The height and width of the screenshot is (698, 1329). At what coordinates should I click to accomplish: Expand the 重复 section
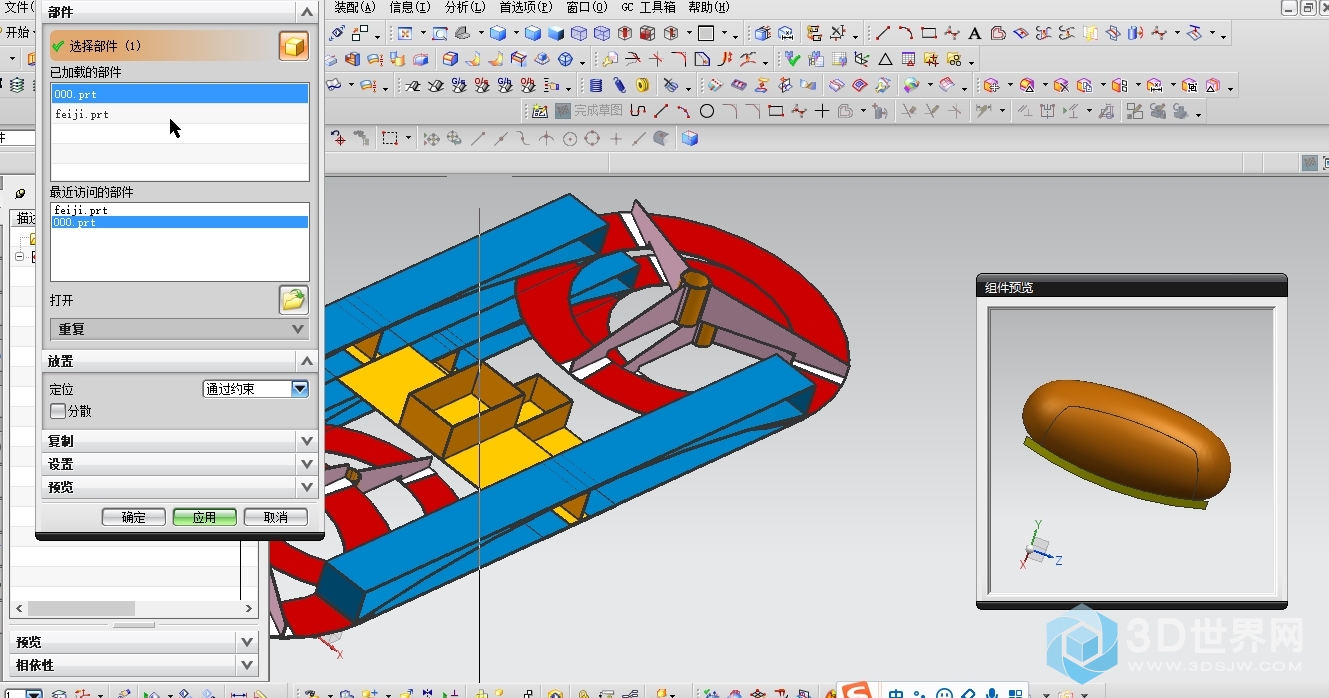(x=180, y=329)
